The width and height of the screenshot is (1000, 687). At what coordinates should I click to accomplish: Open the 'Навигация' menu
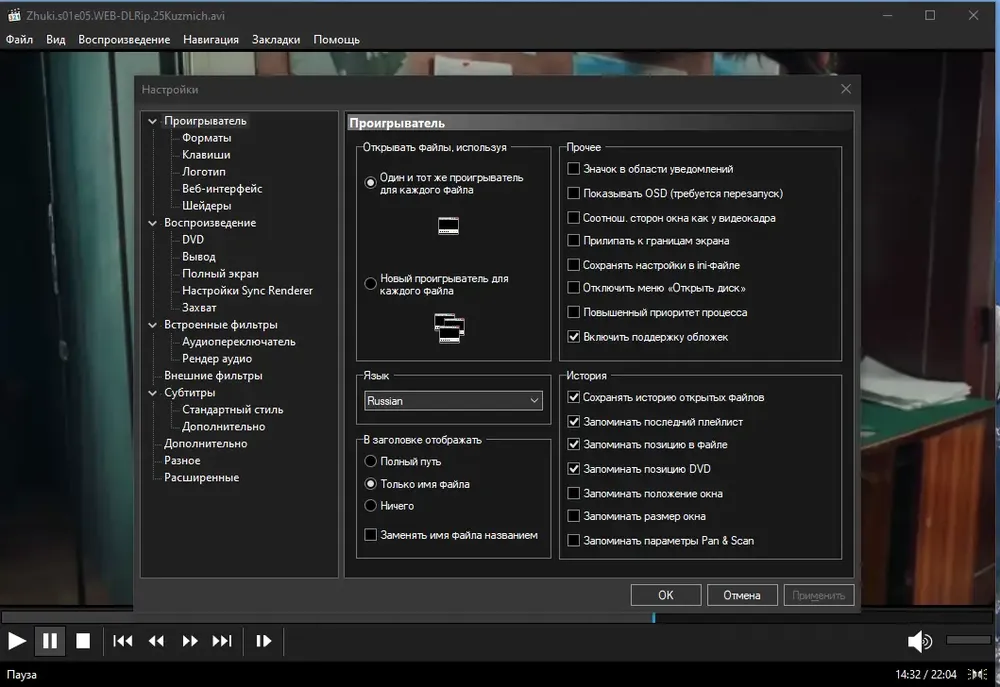pos(210,40)
